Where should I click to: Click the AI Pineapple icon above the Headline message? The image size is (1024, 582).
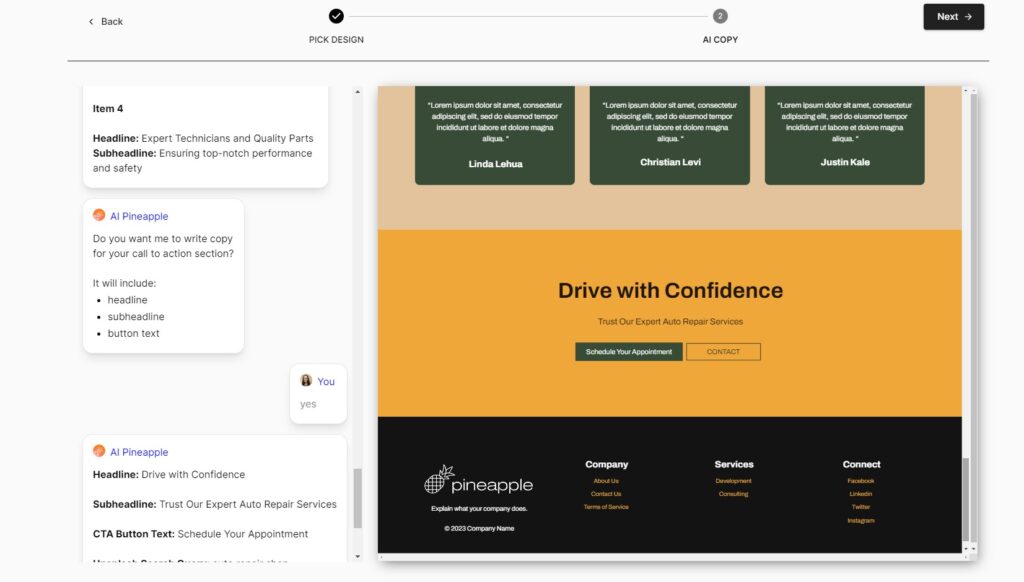click(98, 451)
